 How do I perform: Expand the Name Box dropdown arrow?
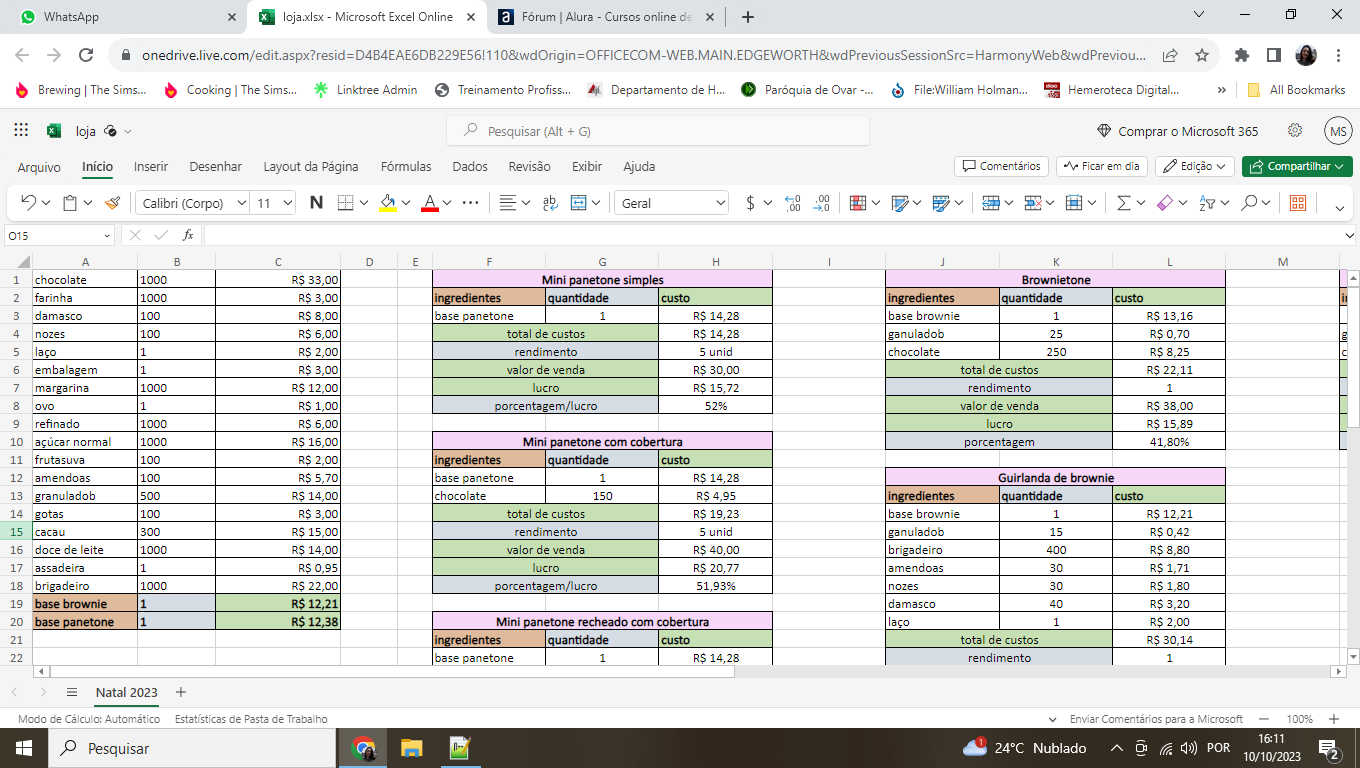click(x=107, y=235)
